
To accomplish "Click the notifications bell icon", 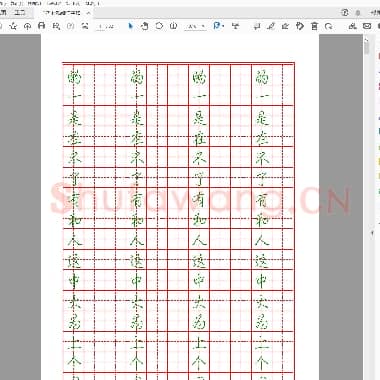I will 358,13.
